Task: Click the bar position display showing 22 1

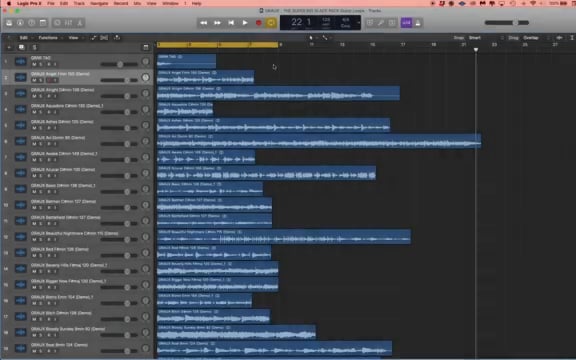Action: click(301, 22)
